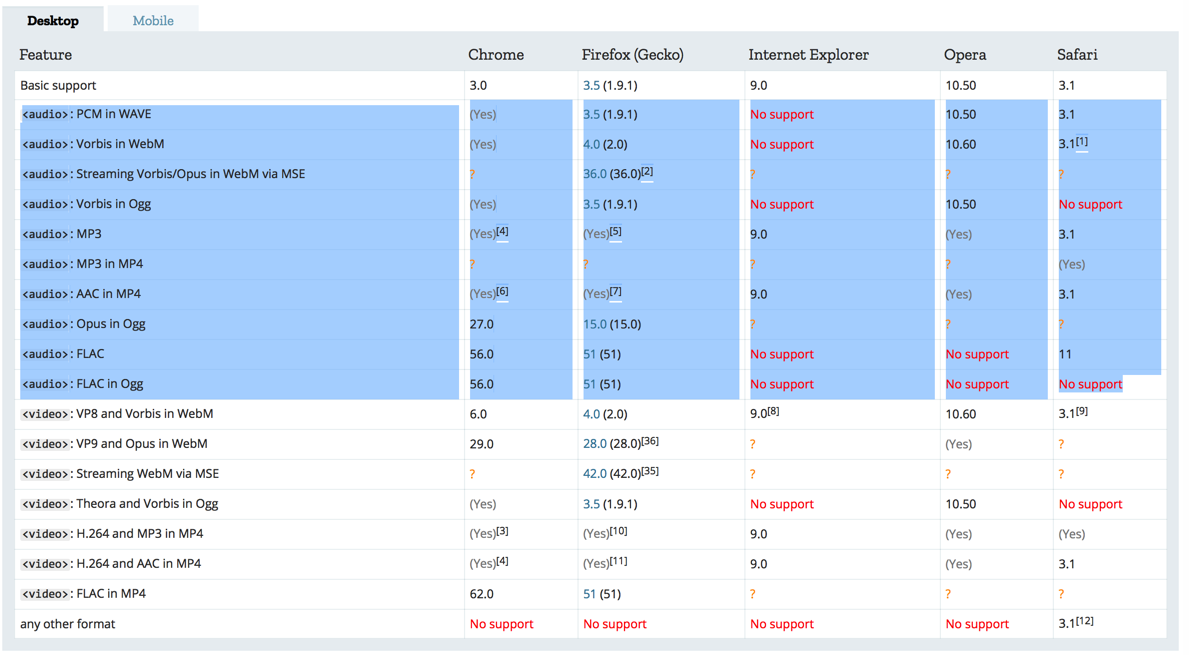Click '<audio>: Streaming Vorbis/Opus in WebM via MSE' label

tap(164, 174)
